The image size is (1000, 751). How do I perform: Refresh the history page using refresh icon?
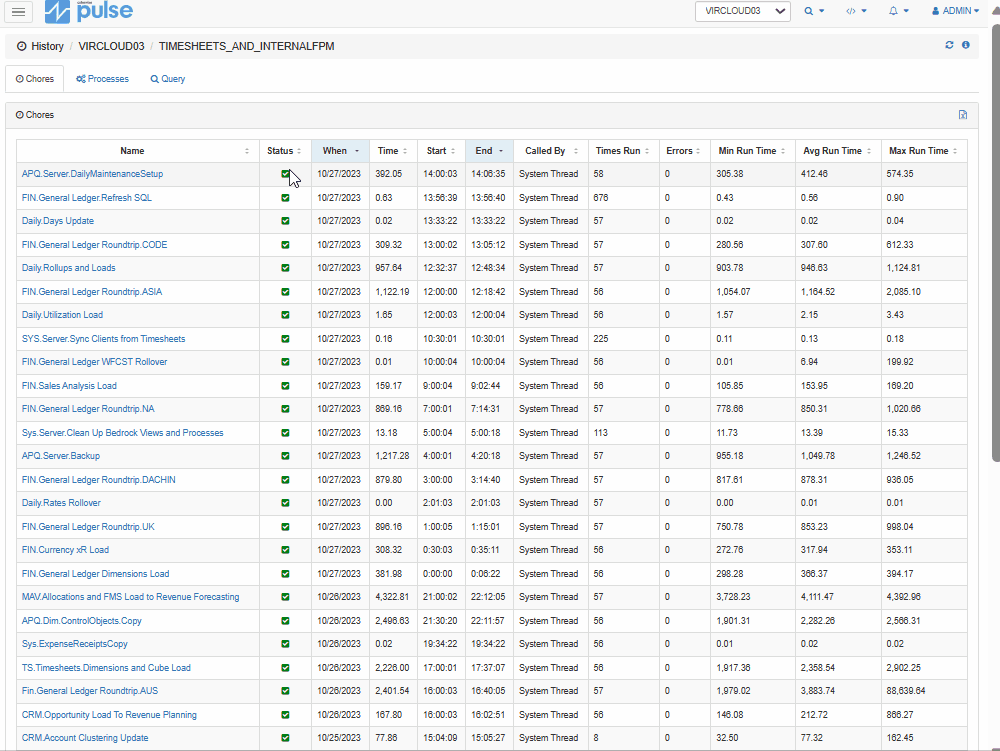point(949,45)
